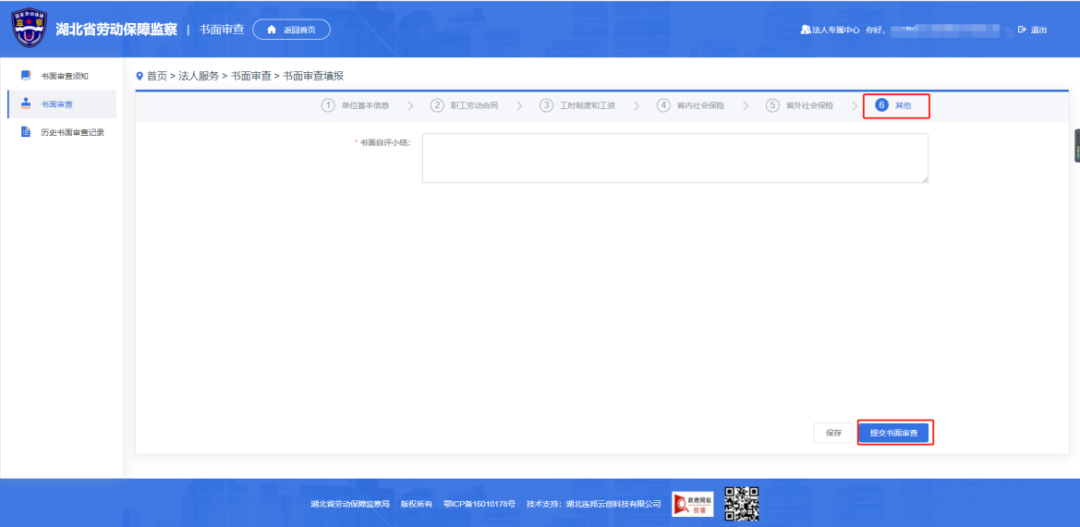Submit with the 提交书面审查 button
Viewport: 1080px width, 527px height.
[x=894, y=433]
